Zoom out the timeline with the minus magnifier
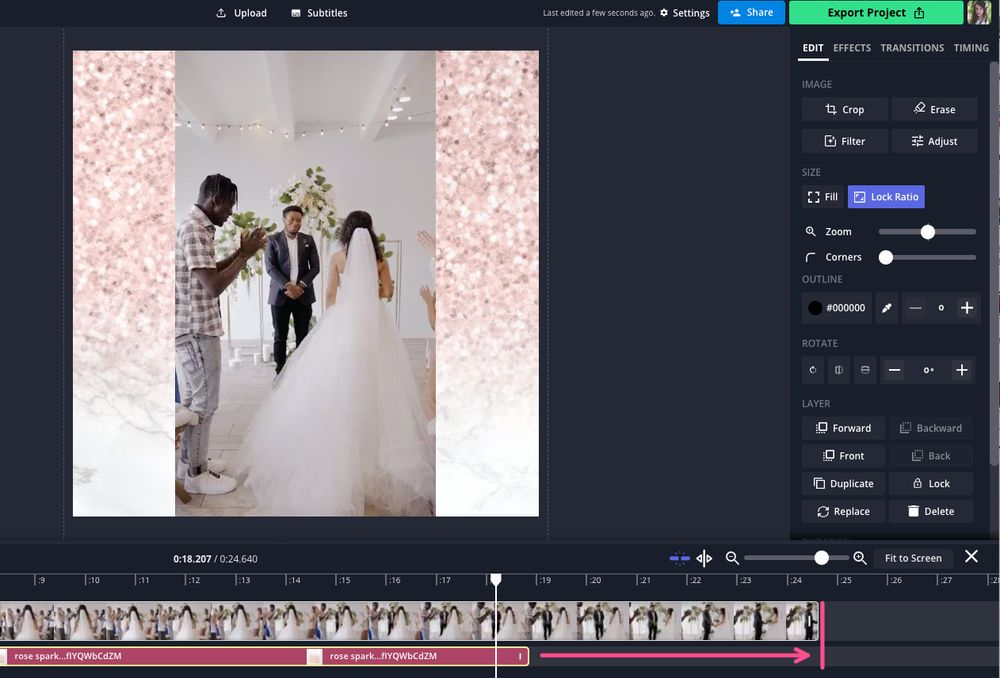This screenshot has width=1000, height=678. [x=732, y=558]
